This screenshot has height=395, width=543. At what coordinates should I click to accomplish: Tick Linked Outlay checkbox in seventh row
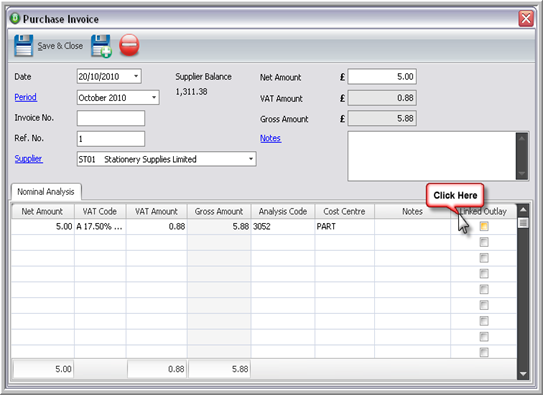[x=484, y=321]
